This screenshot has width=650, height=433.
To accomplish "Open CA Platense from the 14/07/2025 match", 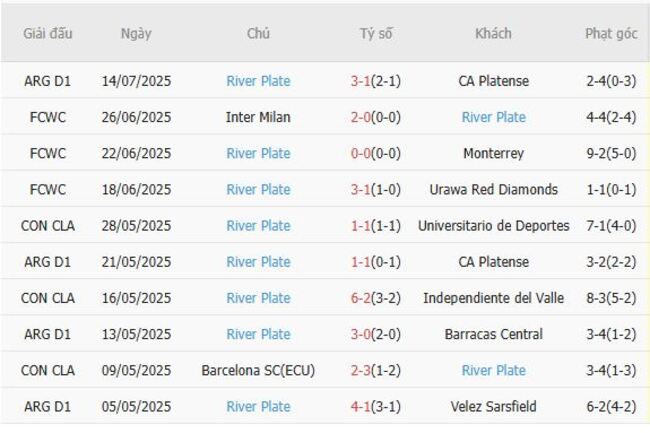I will [x=493, y=81].
